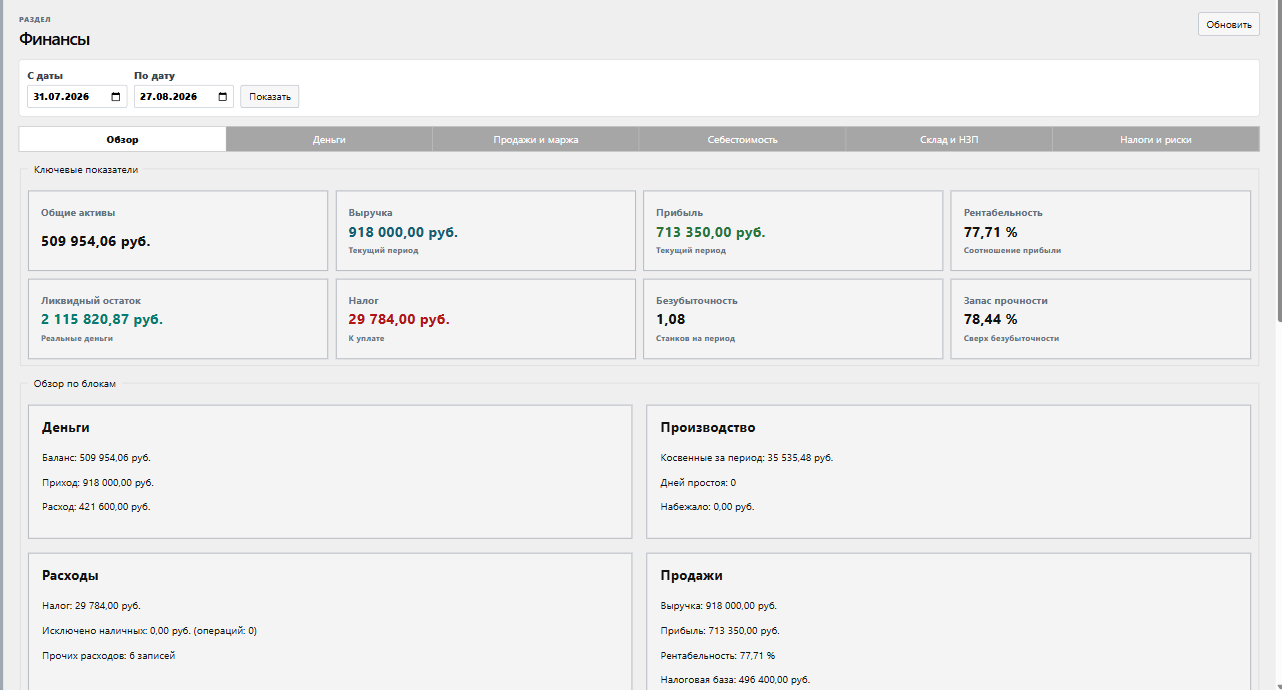
Task: Click the 'Реальные деньги' caption
Action: point(77,339)
